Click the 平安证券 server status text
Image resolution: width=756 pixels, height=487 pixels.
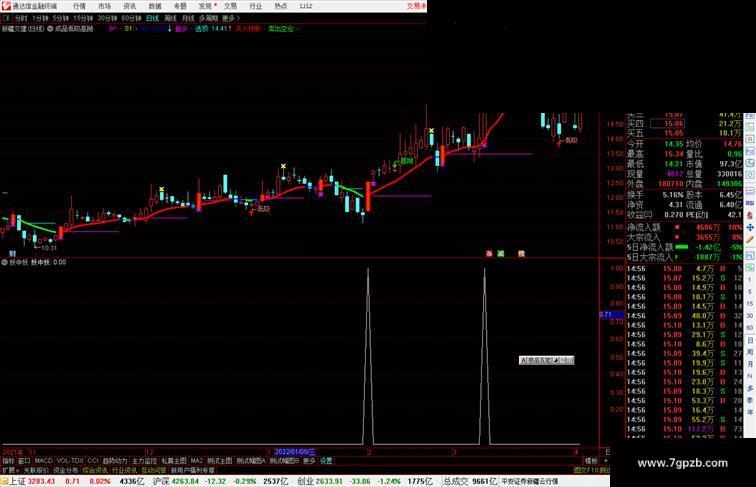point(529,481)
